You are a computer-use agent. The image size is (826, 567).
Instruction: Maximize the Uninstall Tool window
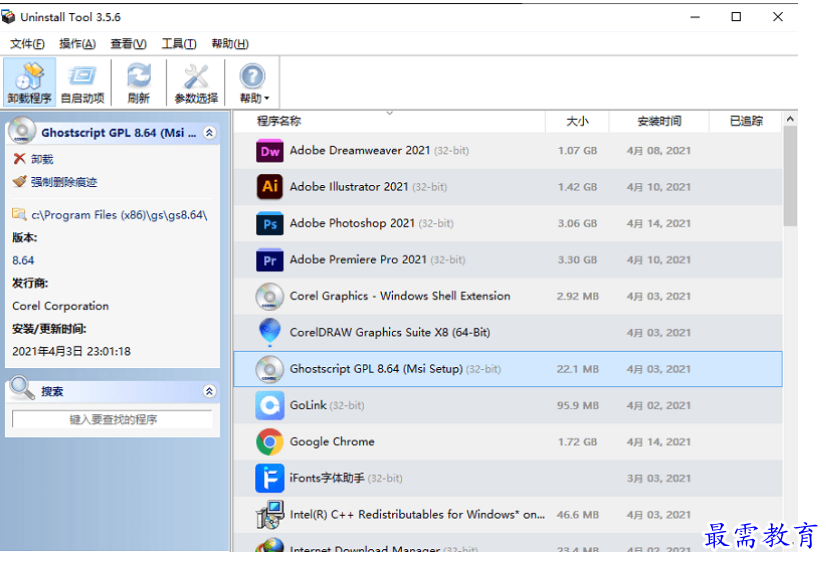[736, 17]
